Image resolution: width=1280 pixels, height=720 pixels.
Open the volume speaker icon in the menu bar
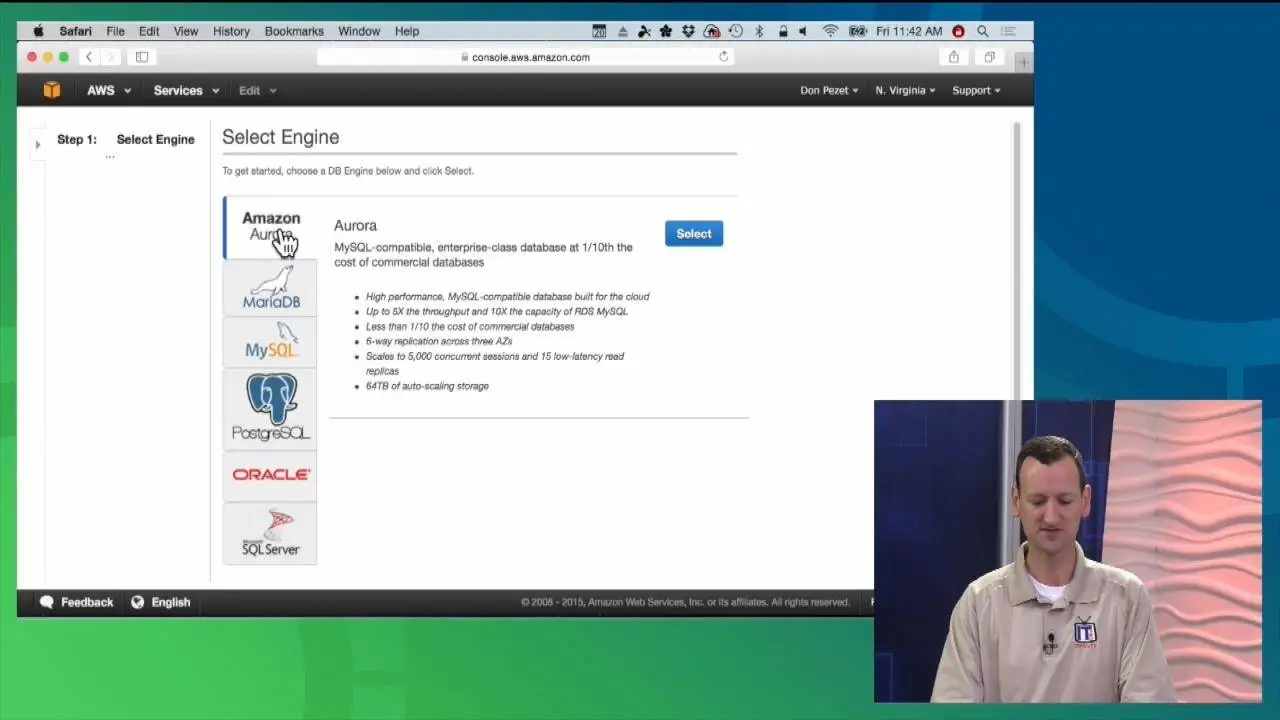(804, 31)
